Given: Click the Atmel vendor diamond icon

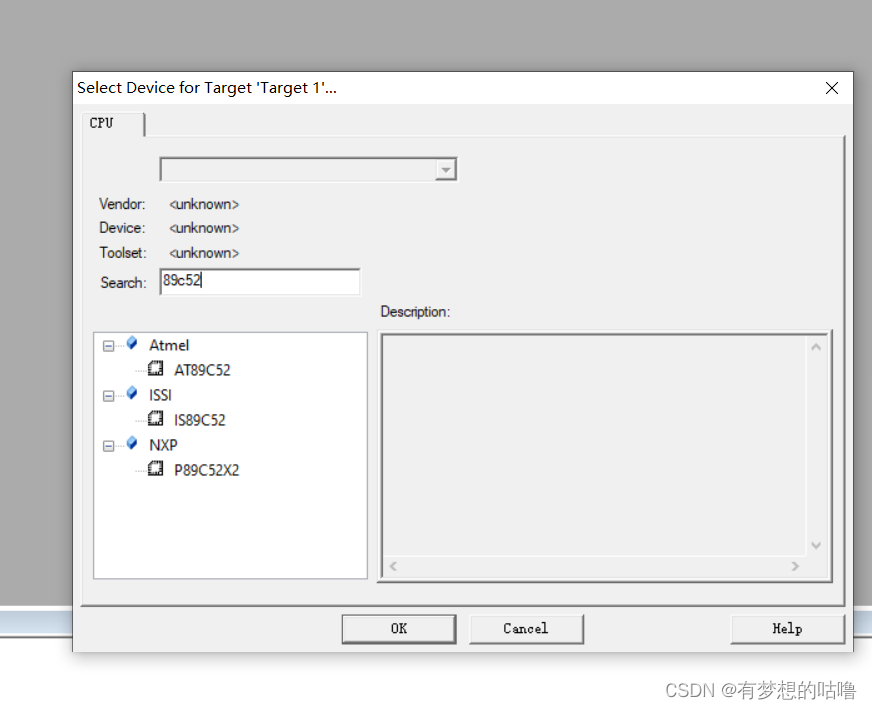Looking at the screenshot, I should point(132,343).
